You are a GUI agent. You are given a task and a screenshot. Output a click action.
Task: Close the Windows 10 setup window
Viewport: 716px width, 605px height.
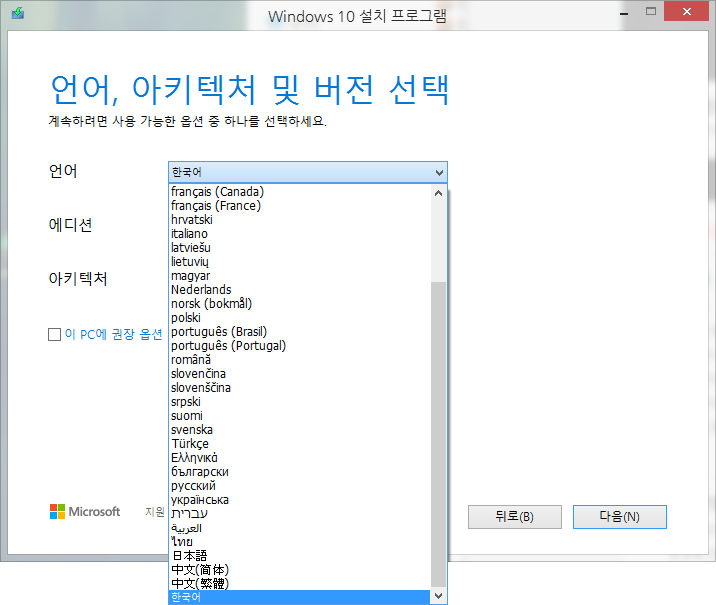686,11
